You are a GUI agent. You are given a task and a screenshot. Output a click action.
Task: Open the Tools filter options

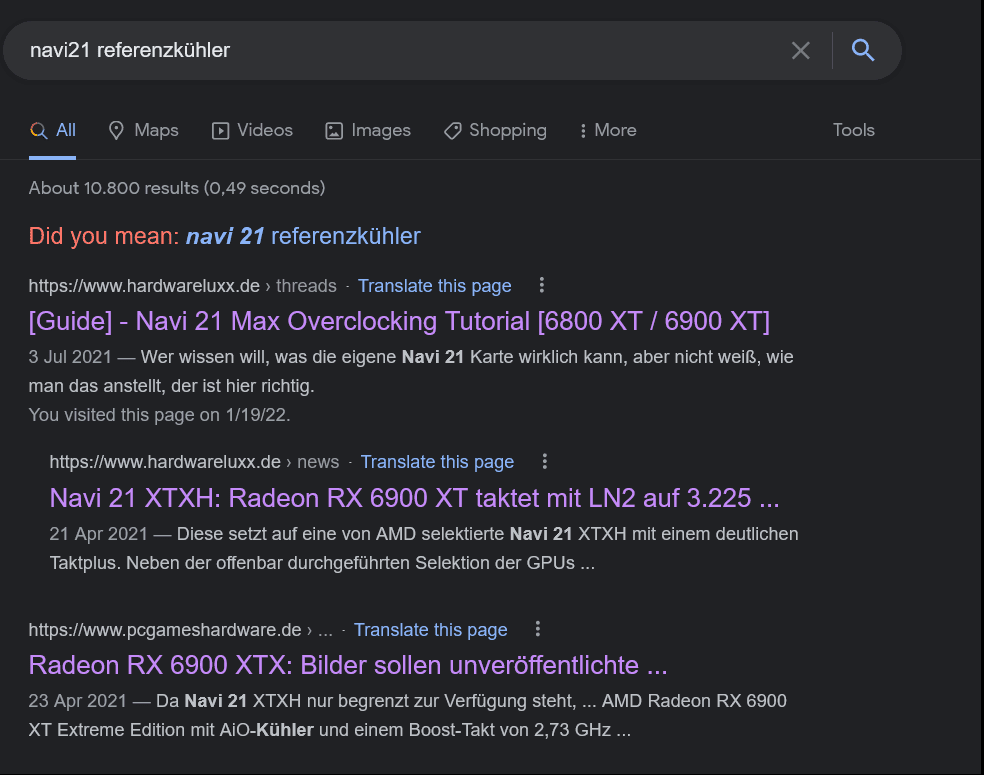[853, 131]
